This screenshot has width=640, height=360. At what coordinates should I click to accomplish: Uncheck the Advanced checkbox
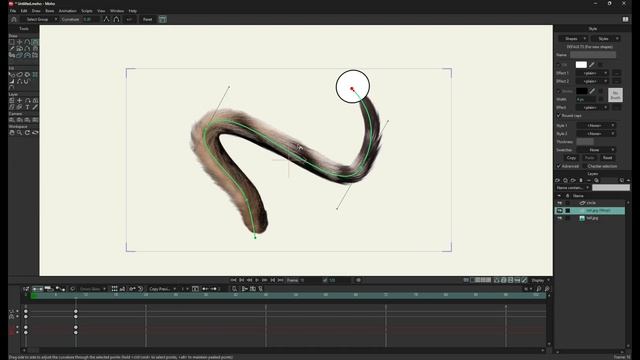[x=559, y=166]
